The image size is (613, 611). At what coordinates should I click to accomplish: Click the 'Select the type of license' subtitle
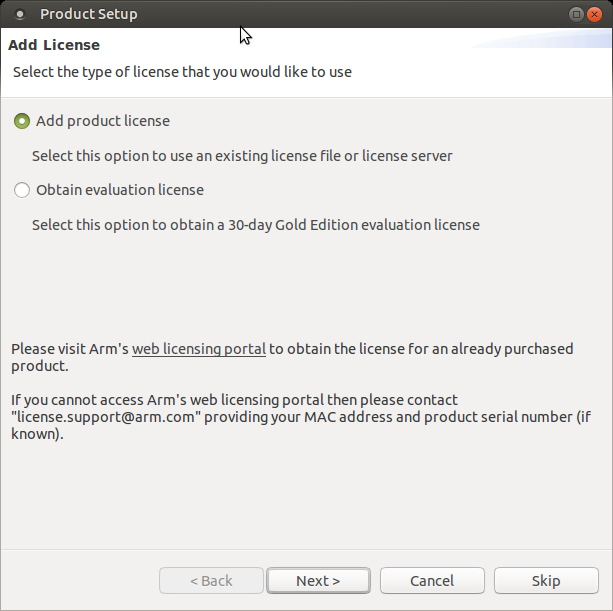click(x=182, y=72)
